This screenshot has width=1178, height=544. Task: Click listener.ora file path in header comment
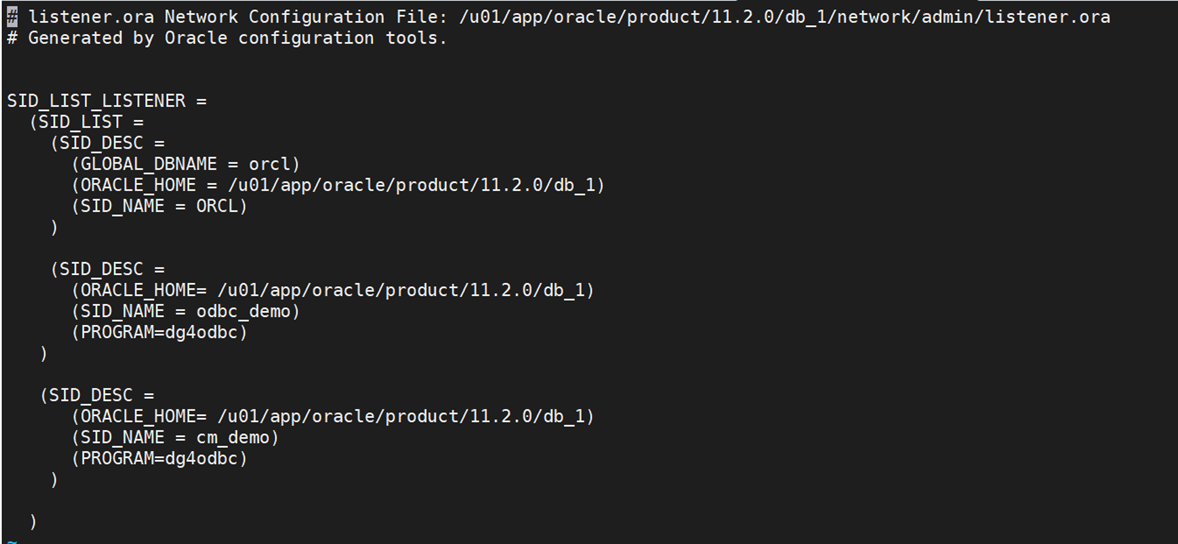pos(784,17)
